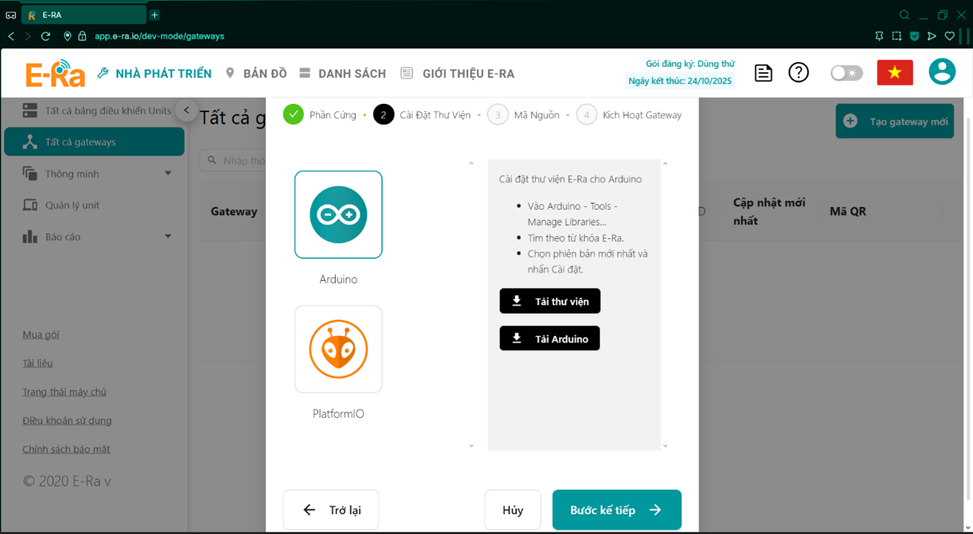This screenshot has width=973, height=534.
Task: Click the browser back arrow
Action: point(11,36)
